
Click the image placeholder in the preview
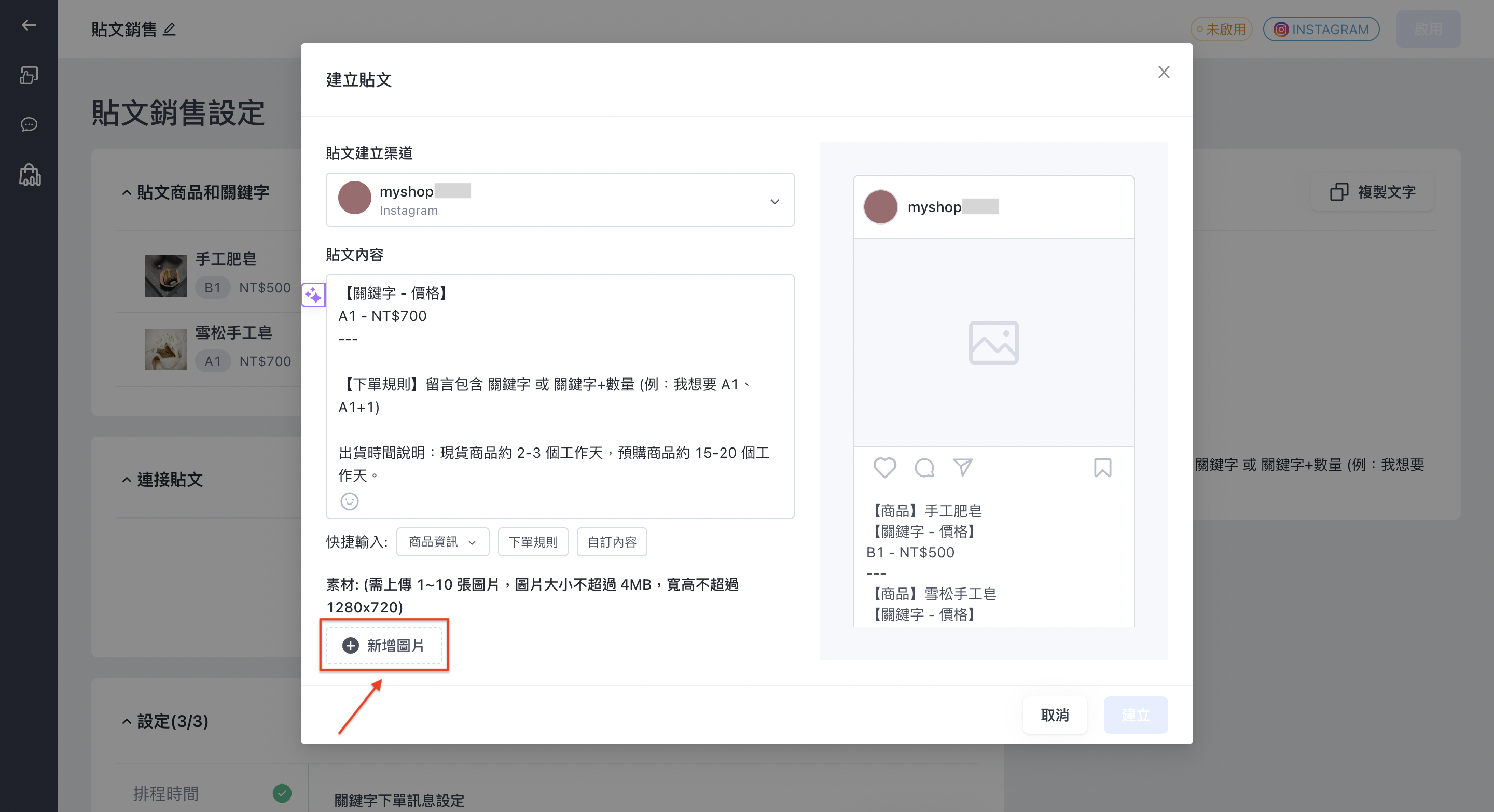pos(993,343)
